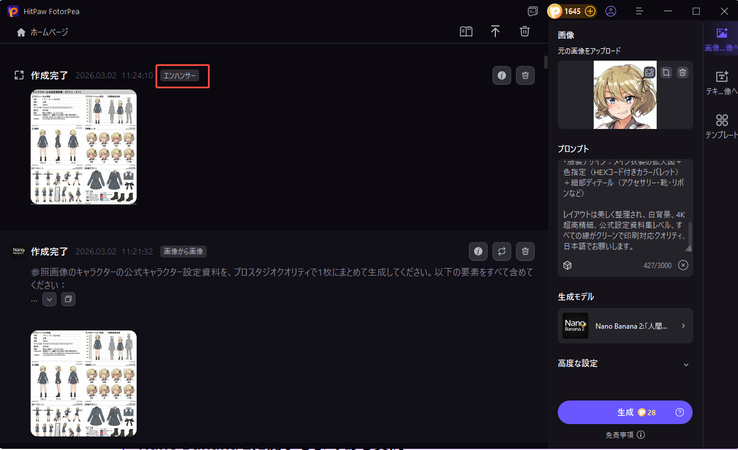Preview the uploaded image with expand icon
The width and height of the screenshot is (738, 450).
click(x=650, y=72)
